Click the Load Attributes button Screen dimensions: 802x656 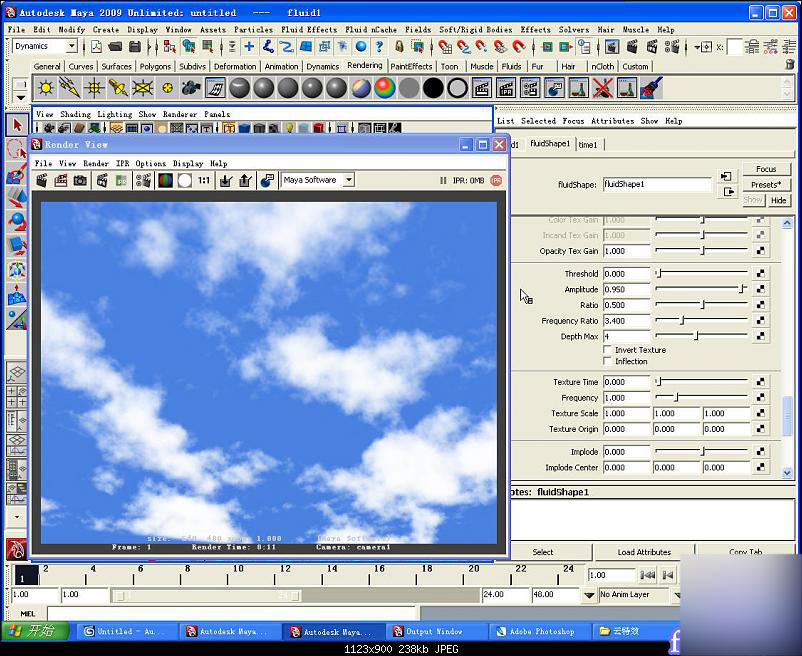(x=644, y=552)
